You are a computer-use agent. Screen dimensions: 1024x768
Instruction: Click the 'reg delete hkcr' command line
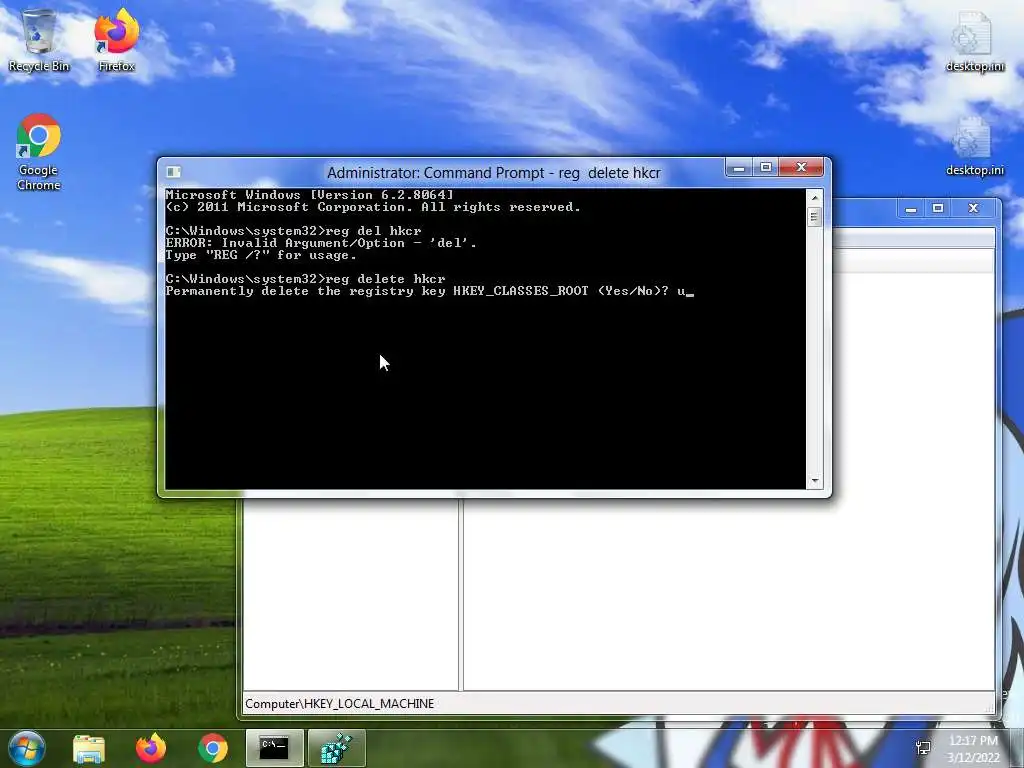pyautogui.click(x=306, y=279)
